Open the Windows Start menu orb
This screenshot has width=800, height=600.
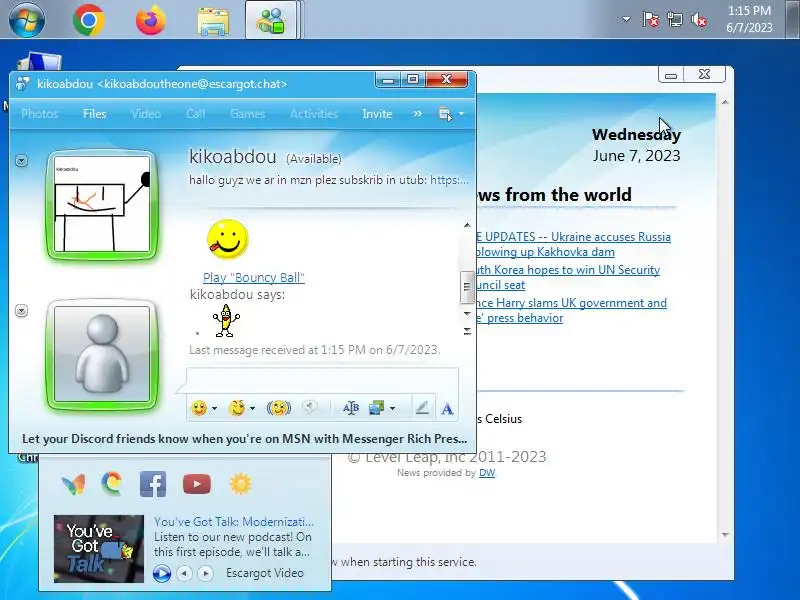point(27,19)
